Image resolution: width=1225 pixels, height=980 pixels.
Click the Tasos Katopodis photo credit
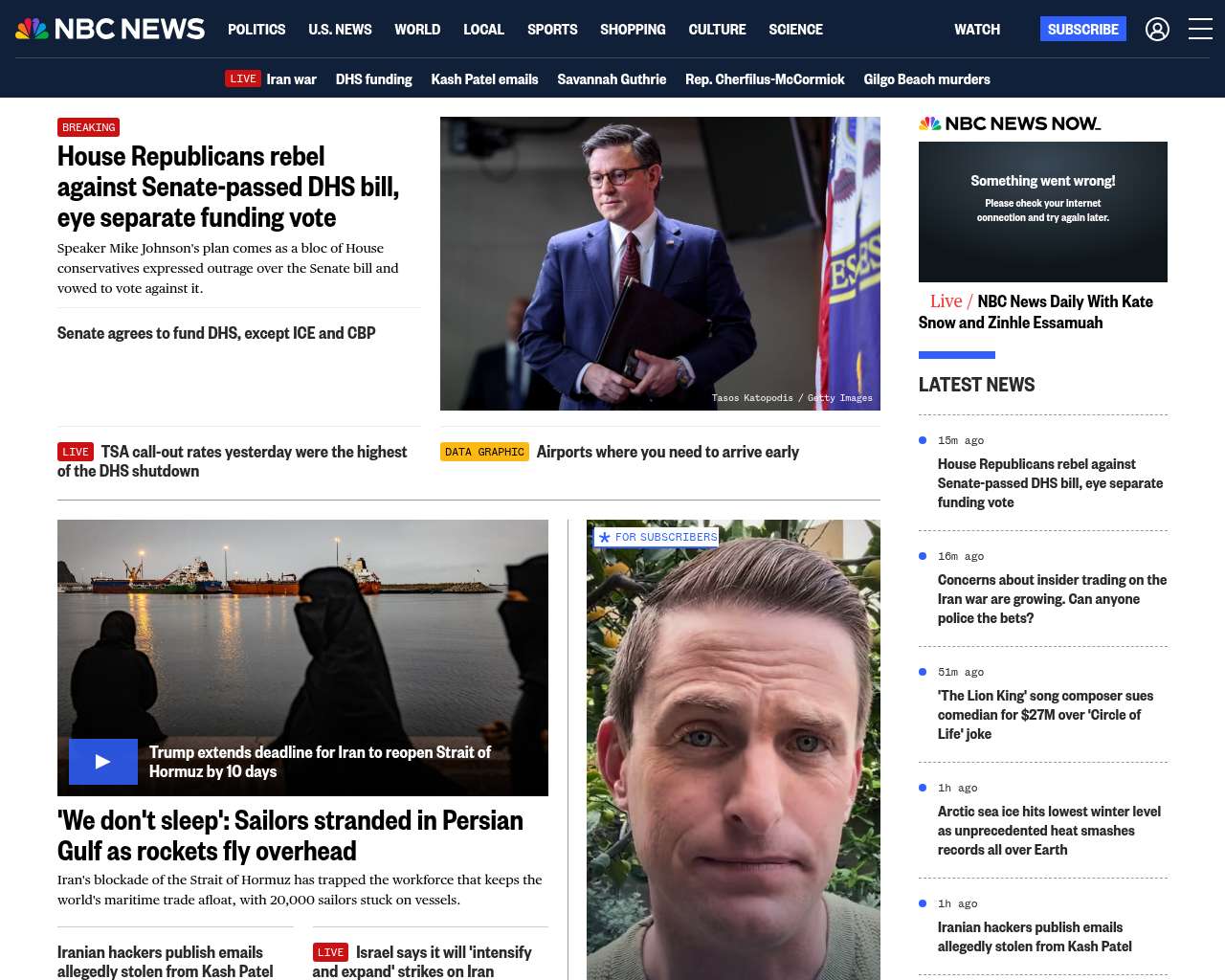[791, 398]
